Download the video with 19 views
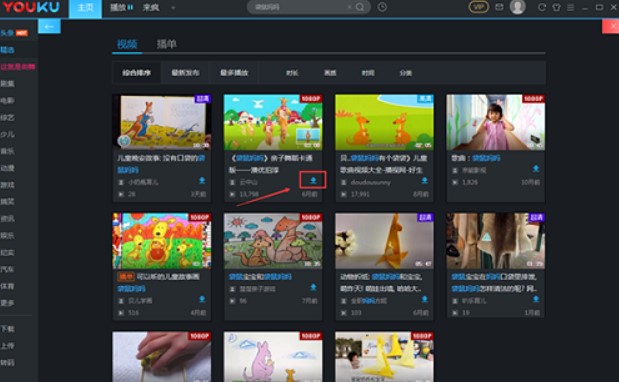 coord(536,299)
